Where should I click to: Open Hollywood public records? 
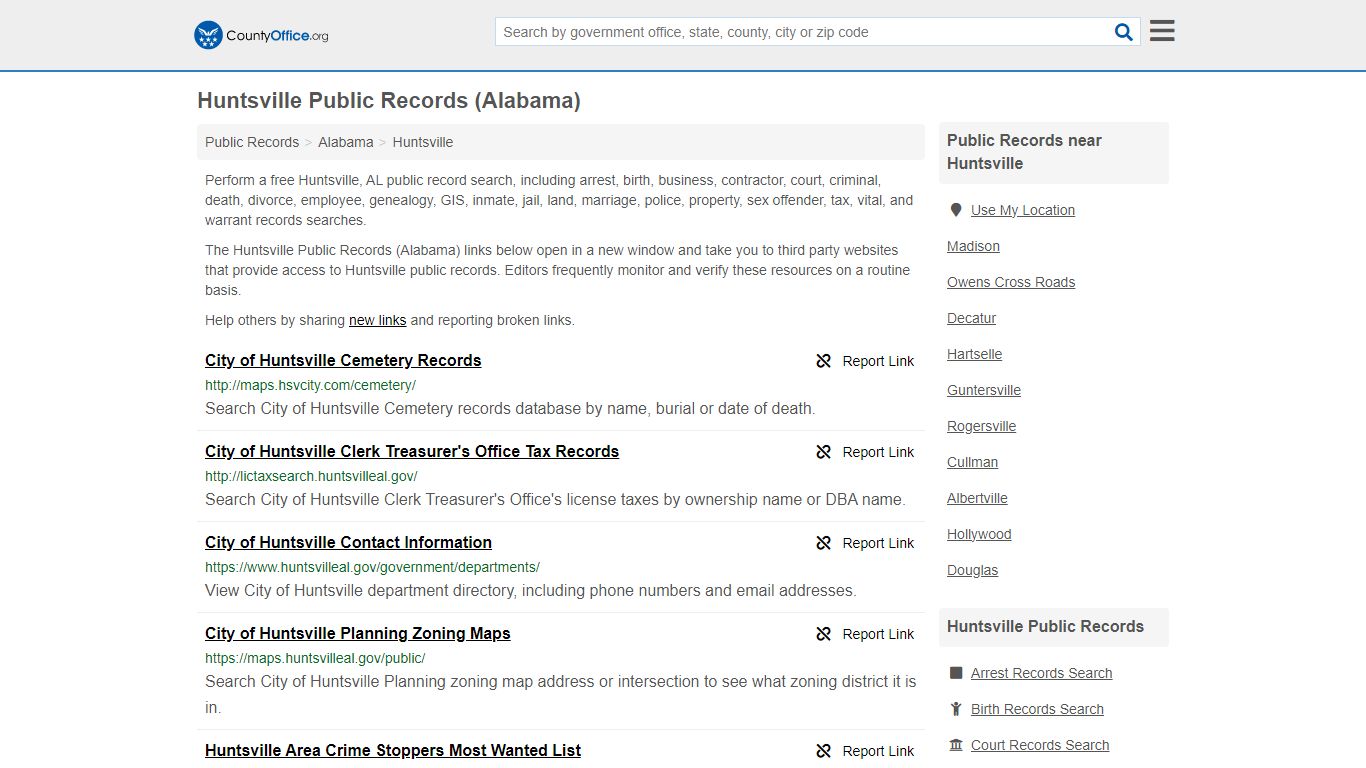(x=979, y=534)
